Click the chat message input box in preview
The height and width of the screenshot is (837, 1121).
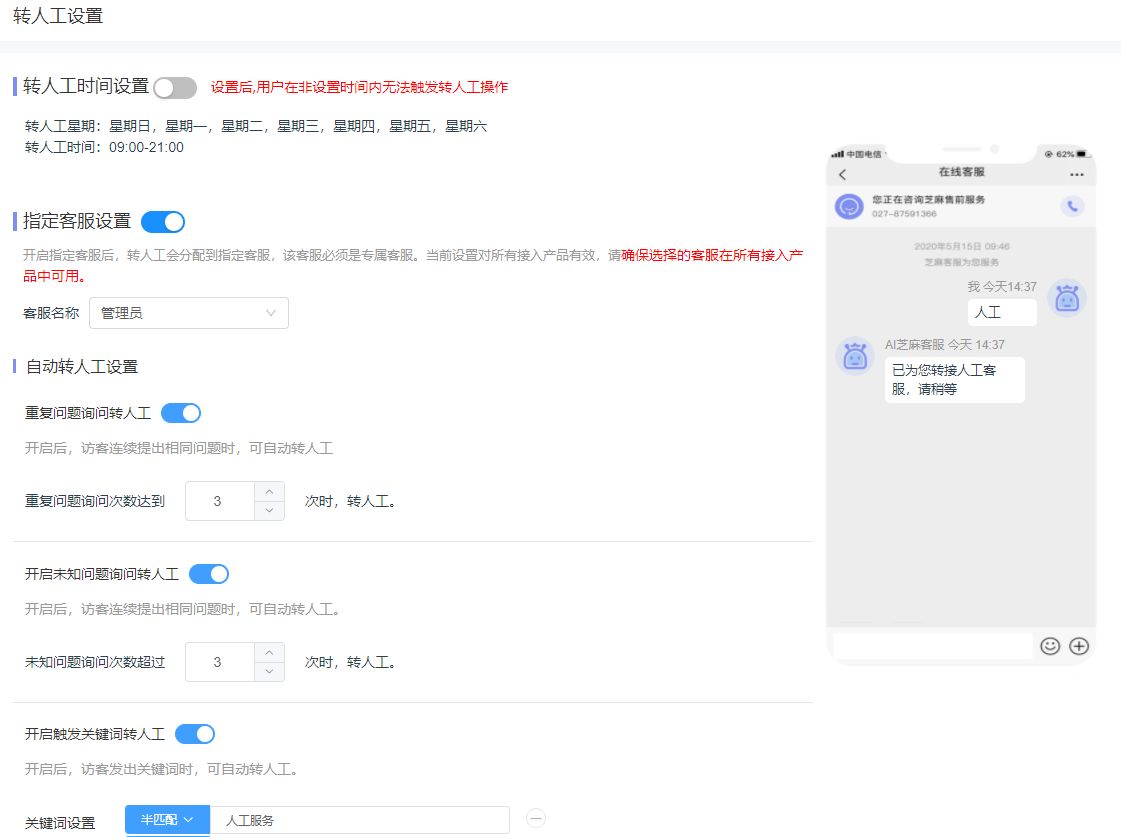pos(933,646)
